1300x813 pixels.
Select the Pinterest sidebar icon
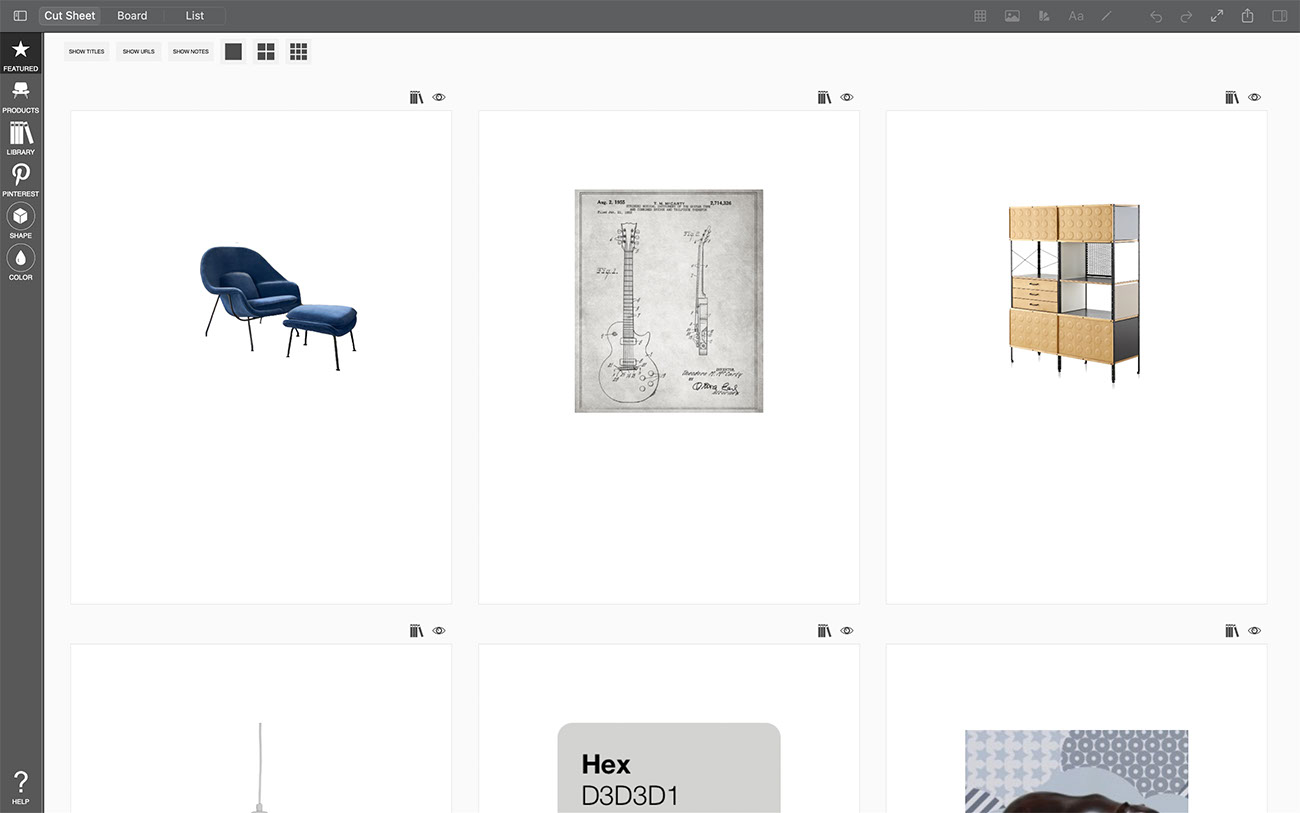click(20, 179)
